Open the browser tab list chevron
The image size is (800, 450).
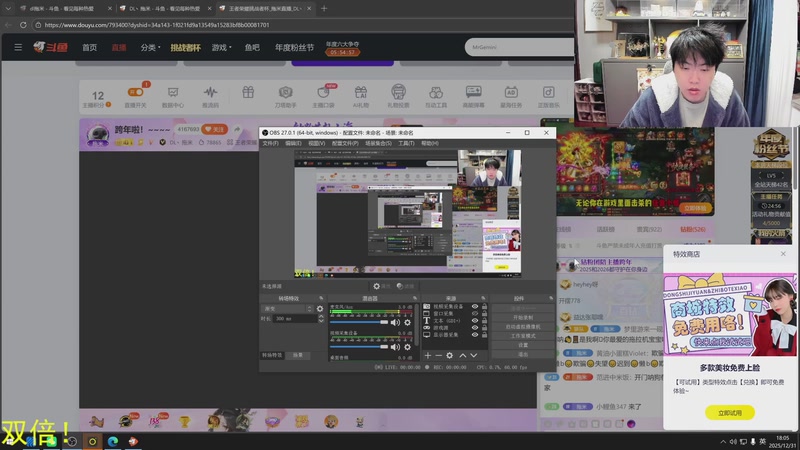[x=8, y=9]
